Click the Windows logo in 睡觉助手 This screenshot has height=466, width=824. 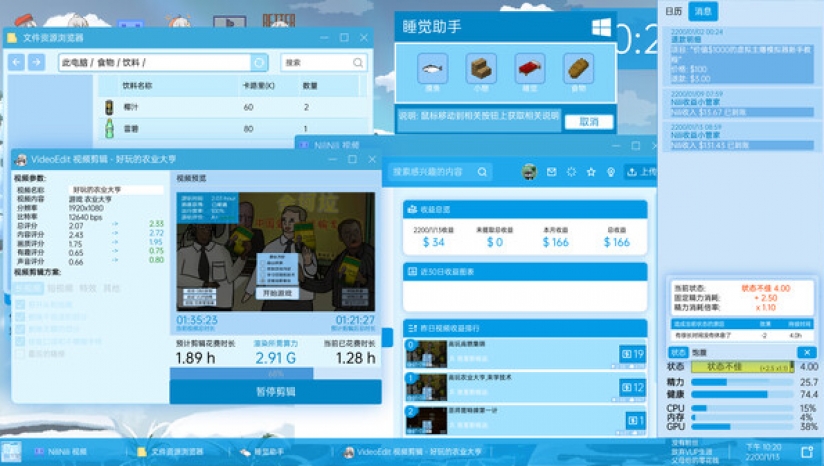pos(601,27)
